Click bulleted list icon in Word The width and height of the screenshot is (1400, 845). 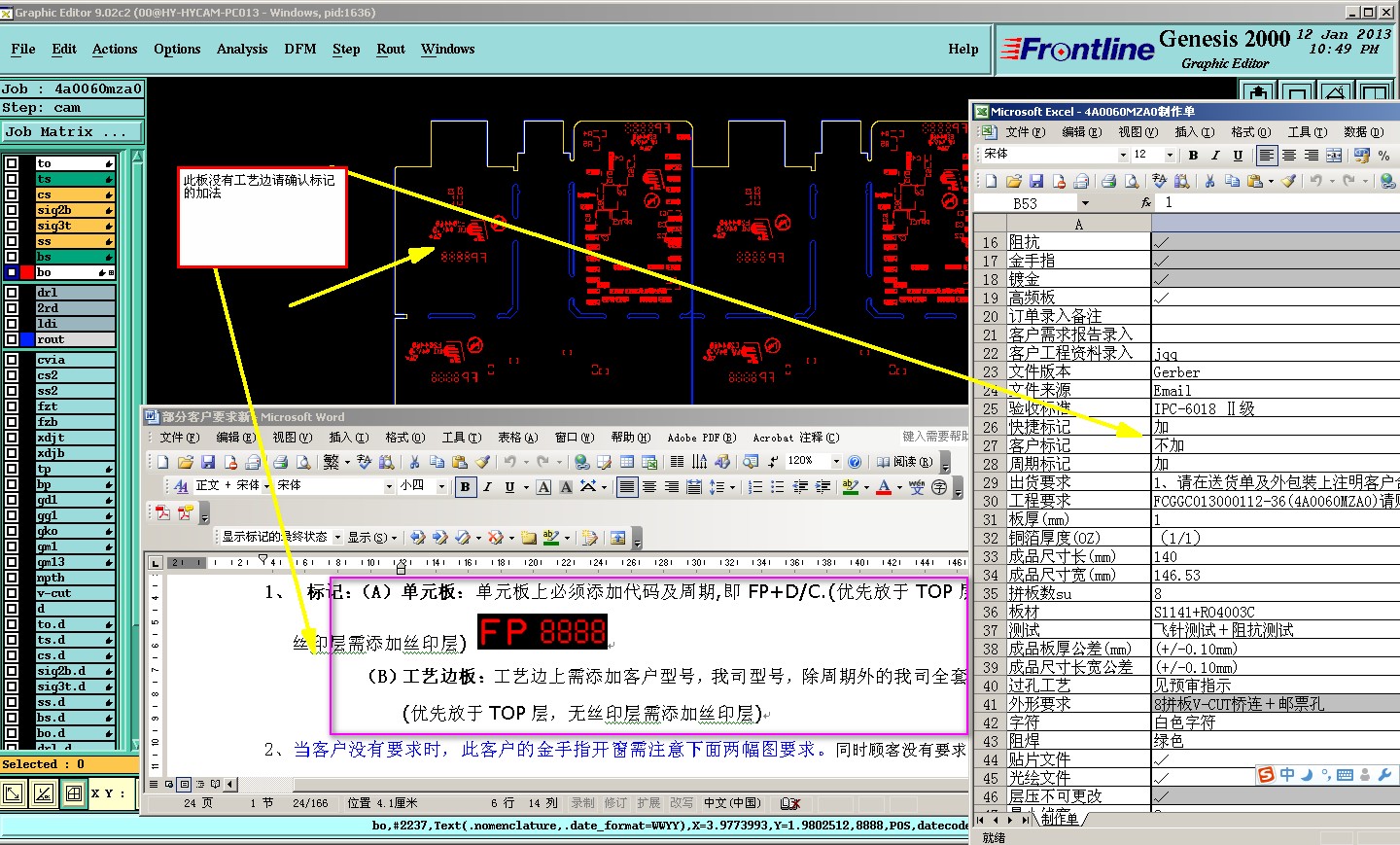click(778, 487)
